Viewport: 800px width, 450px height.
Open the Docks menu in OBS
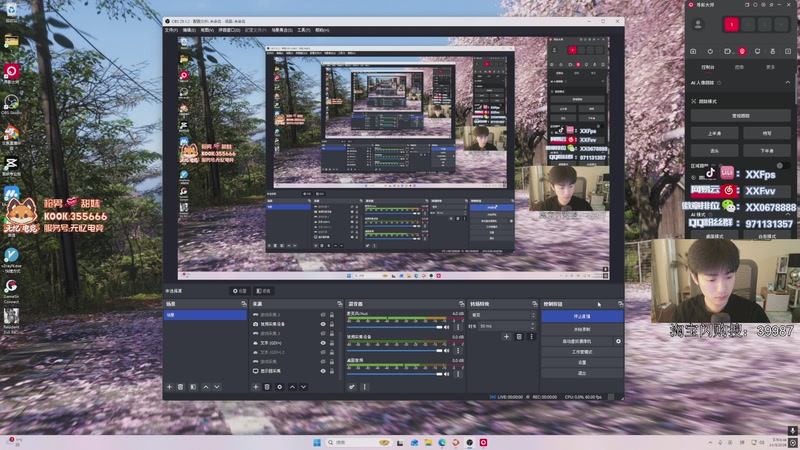229,30
